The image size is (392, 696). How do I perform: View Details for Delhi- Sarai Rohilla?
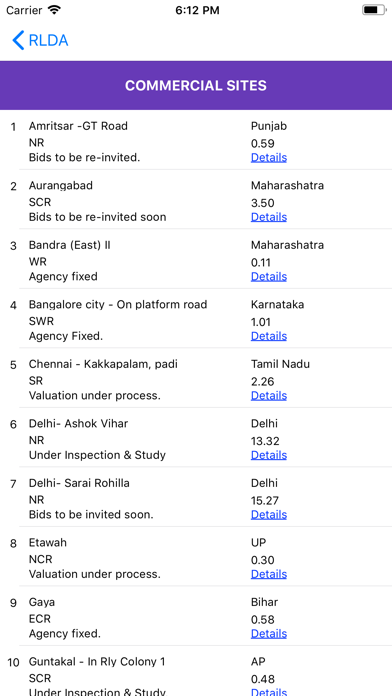point(269,514)
